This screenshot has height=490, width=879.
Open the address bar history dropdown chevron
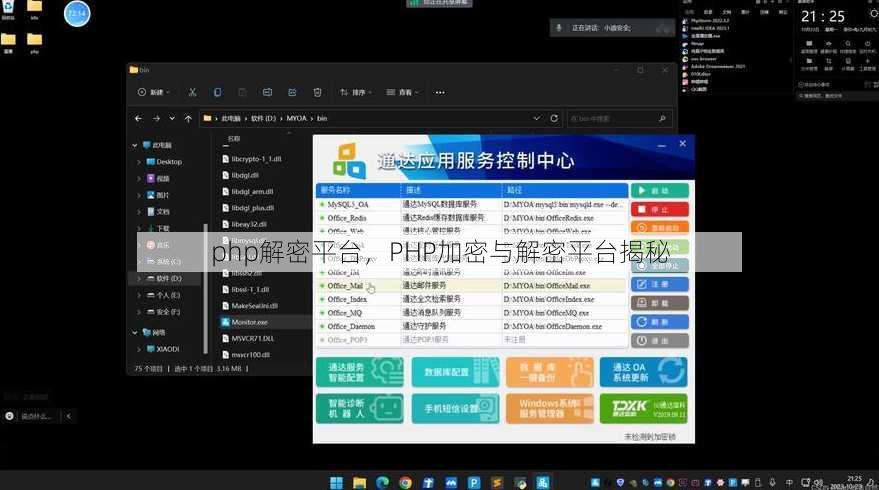click(x=536, y=119)
